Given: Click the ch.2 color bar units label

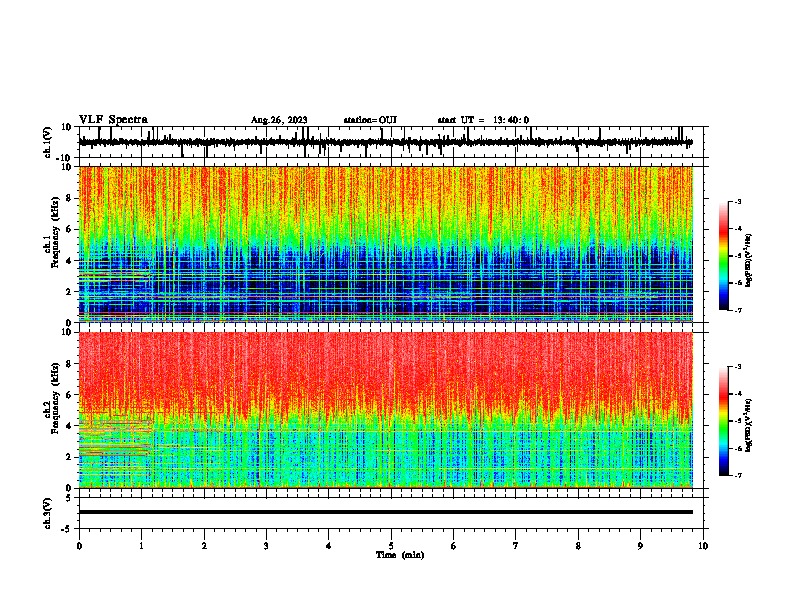Looking at the screenshot, I should [x=749, y=426].
